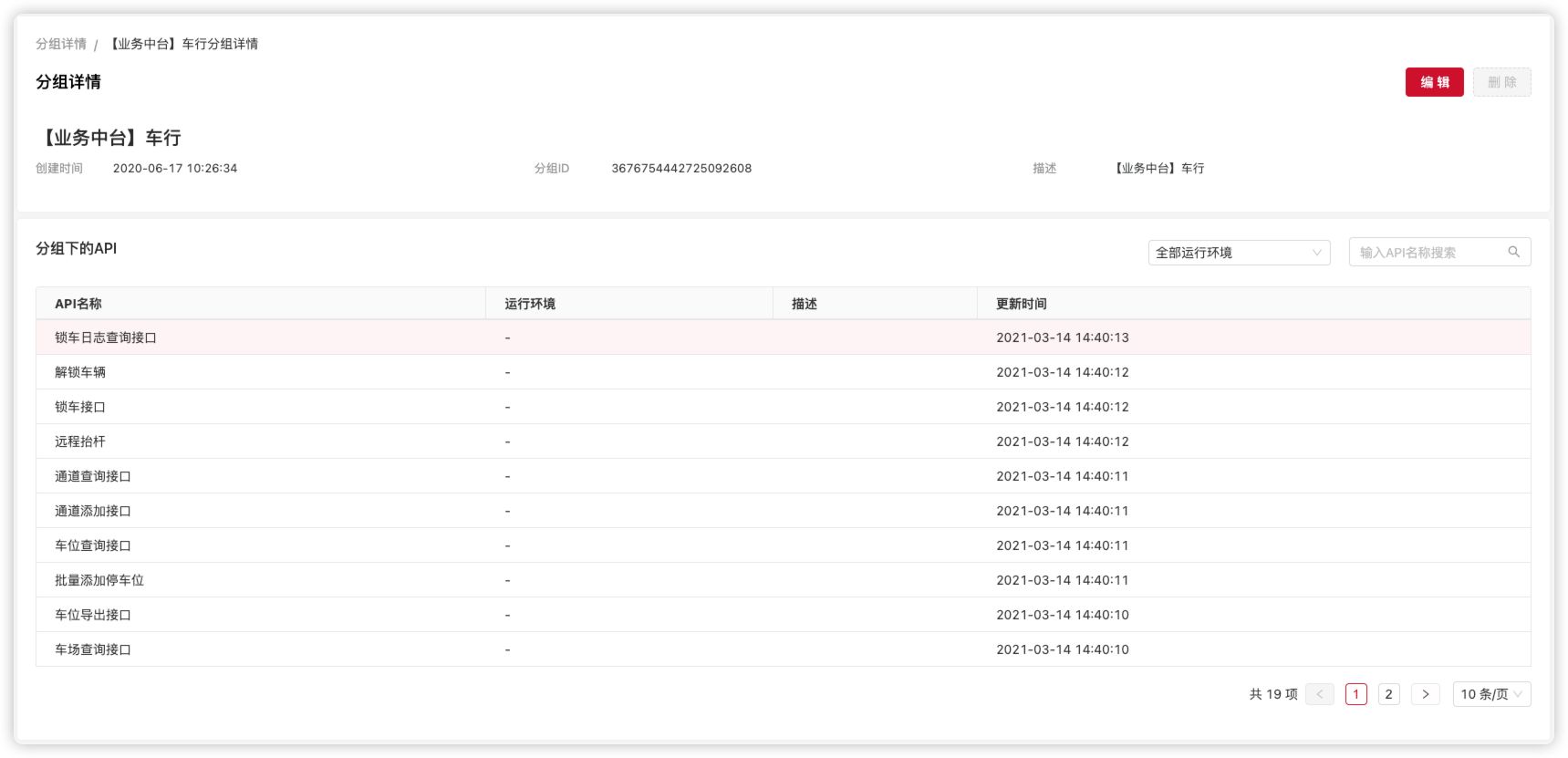Select the 解锁车辆 API row
The width and height of the screenshot is (1568, 758).
80,372
